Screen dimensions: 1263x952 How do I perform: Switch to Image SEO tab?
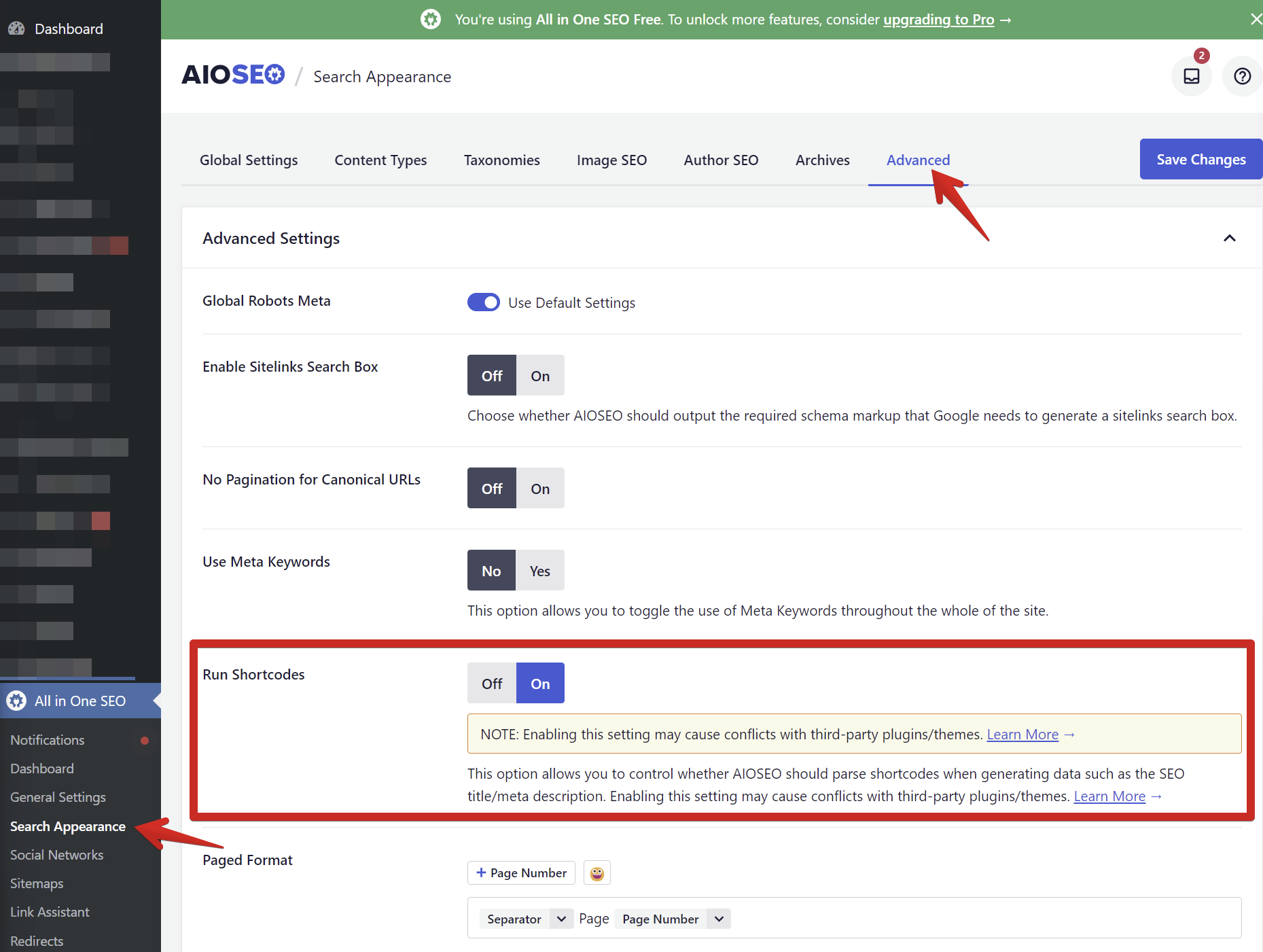(611, 160)
